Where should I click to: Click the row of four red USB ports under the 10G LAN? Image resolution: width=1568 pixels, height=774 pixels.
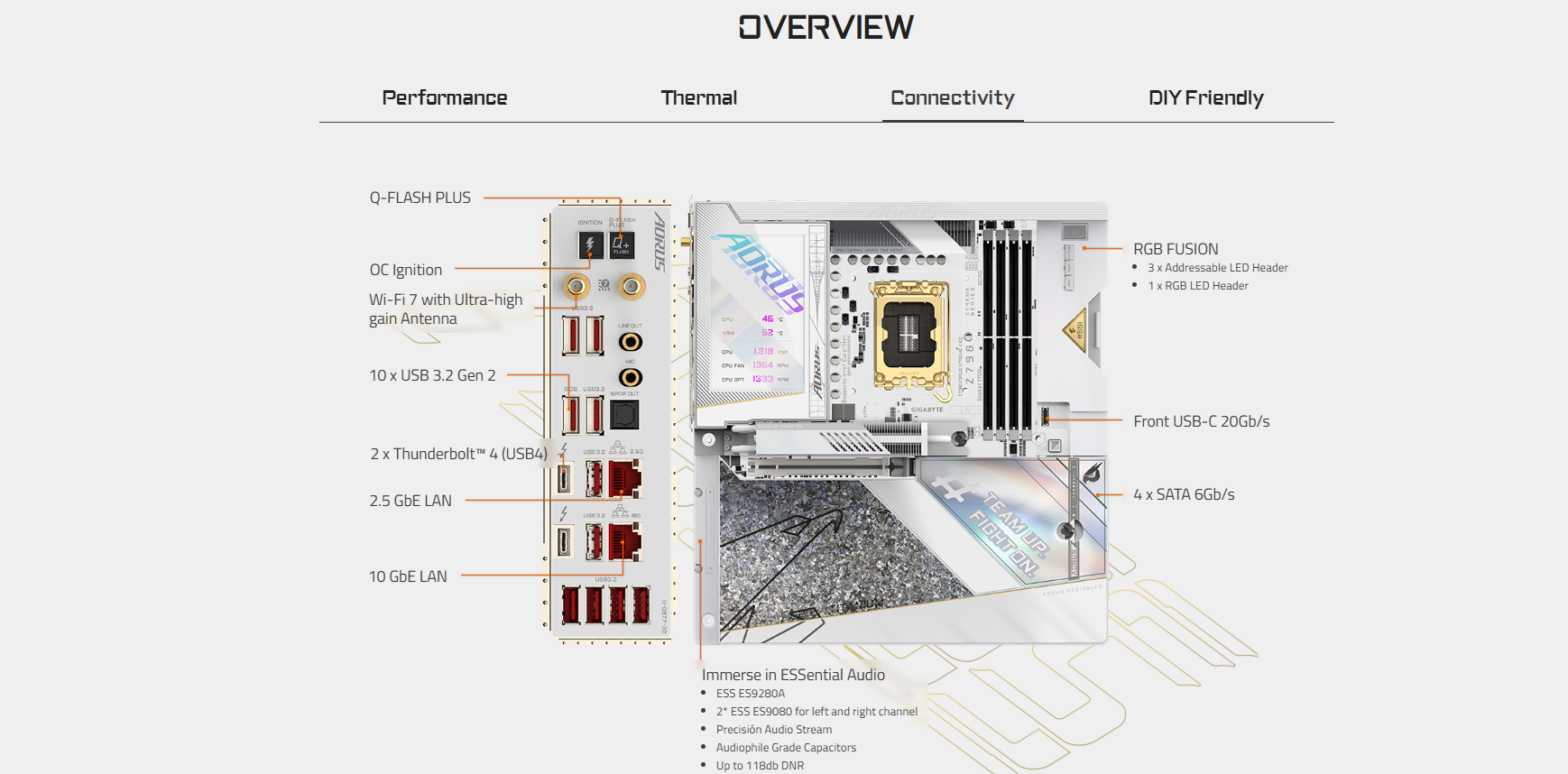(x=605, y=605)
